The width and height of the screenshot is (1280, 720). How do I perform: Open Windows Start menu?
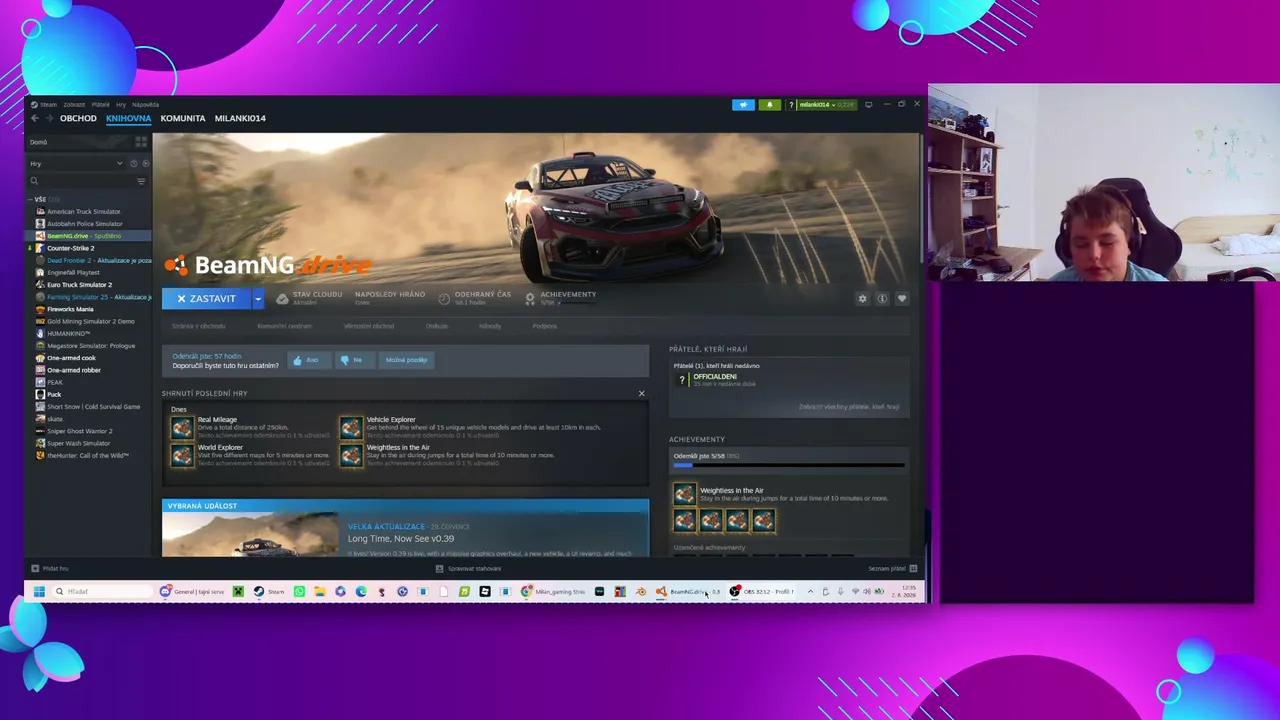tap(39, 591)
